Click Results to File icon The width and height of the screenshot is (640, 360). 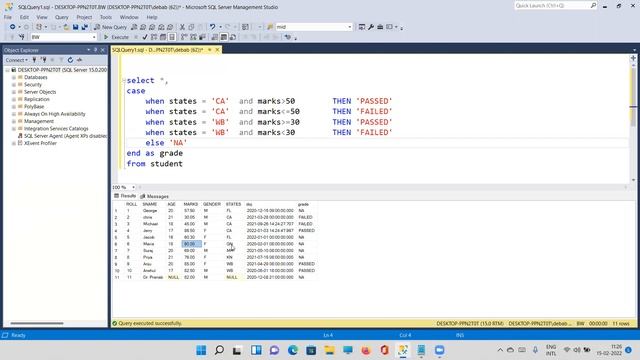(x=233, y=37)
